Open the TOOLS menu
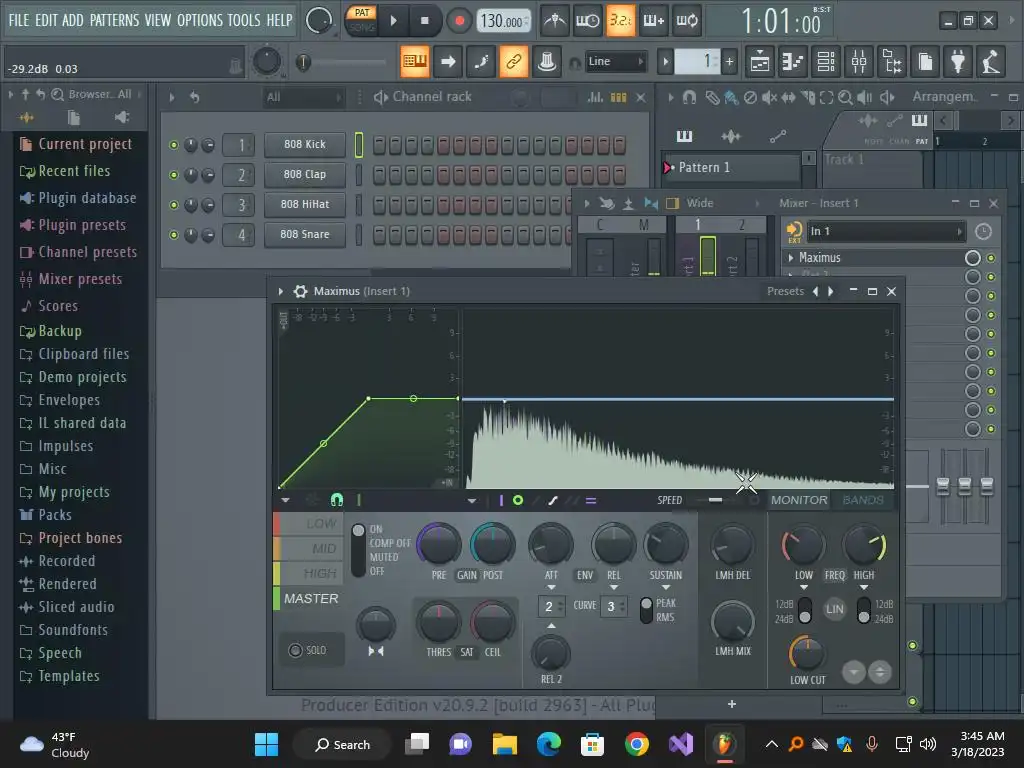This screenshot has height=768, width=1024. (x=244, y=20)
